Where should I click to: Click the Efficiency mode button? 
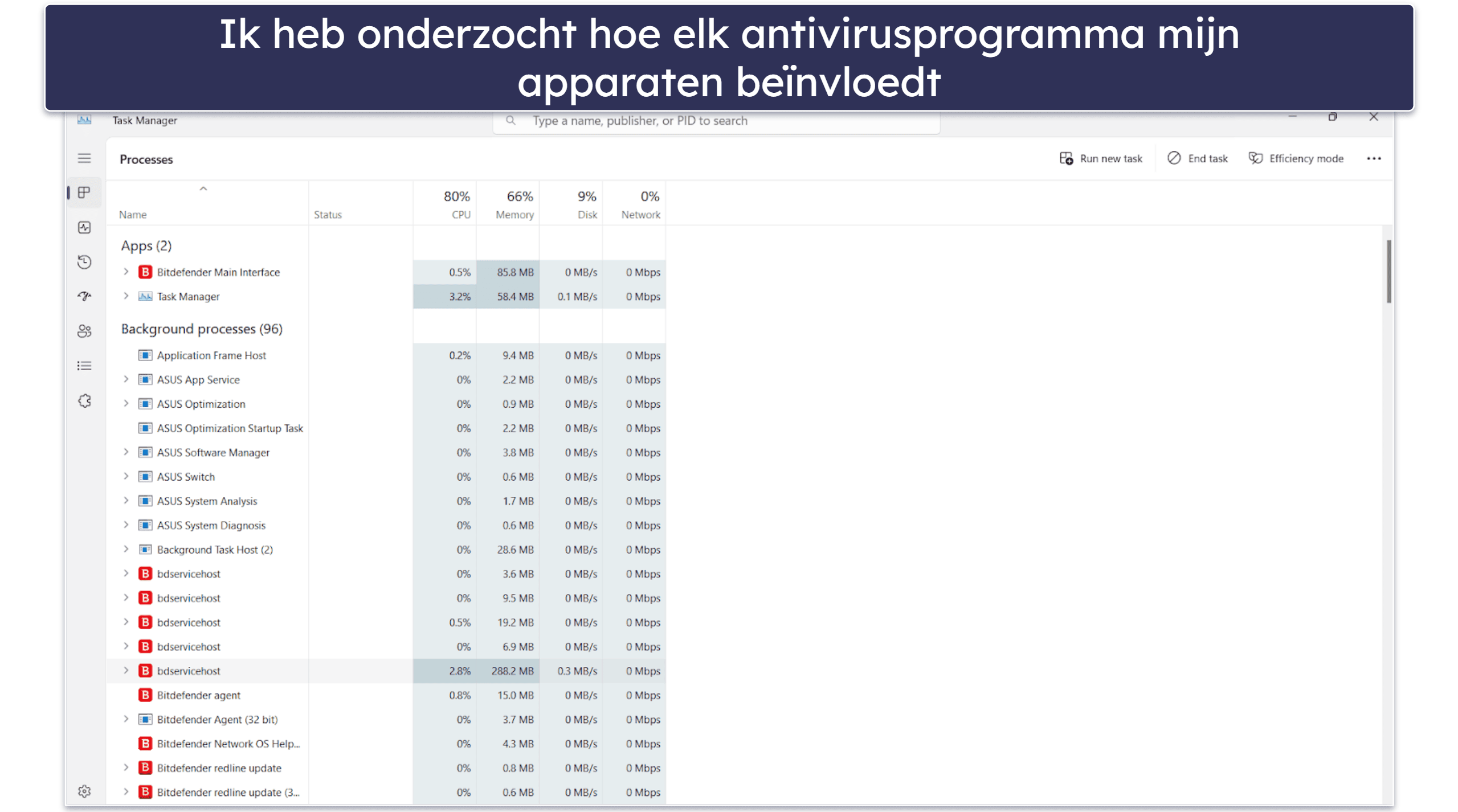[1296, 158]
